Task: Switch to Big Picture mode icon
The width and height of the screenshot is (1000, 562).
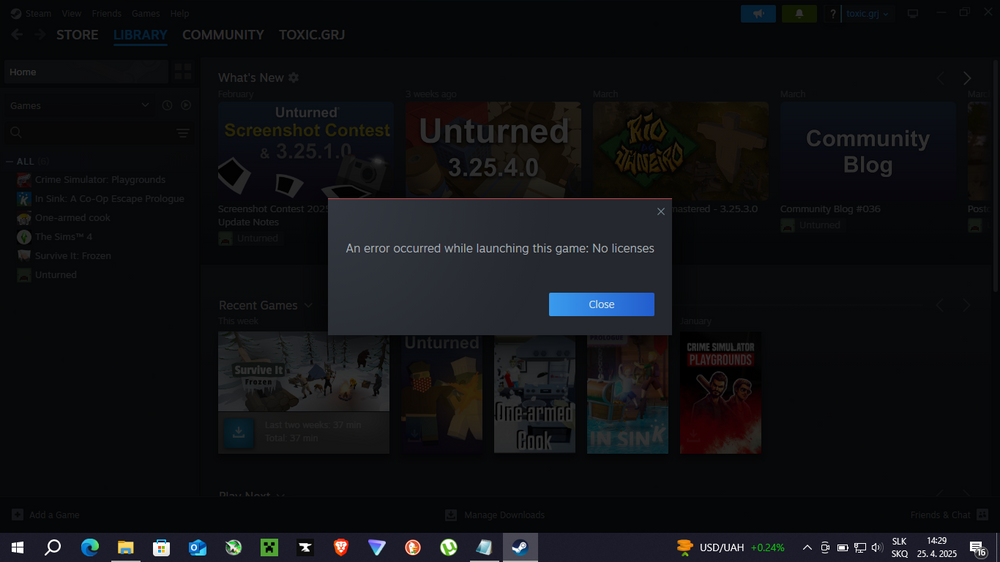Action: click(x=913, y=13)
